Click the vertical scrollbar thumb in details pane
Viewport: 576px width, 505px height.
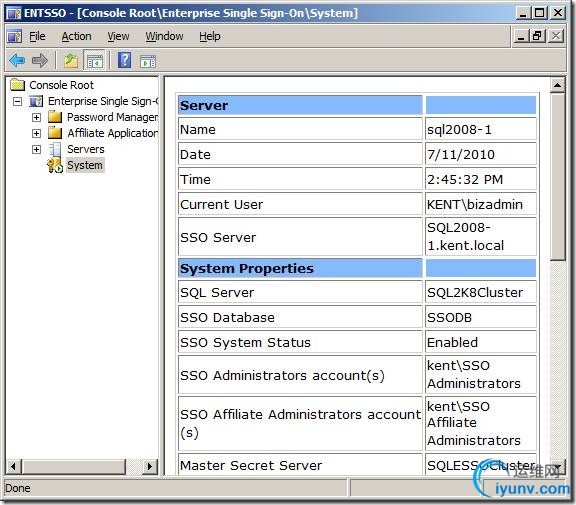[558, 177]
